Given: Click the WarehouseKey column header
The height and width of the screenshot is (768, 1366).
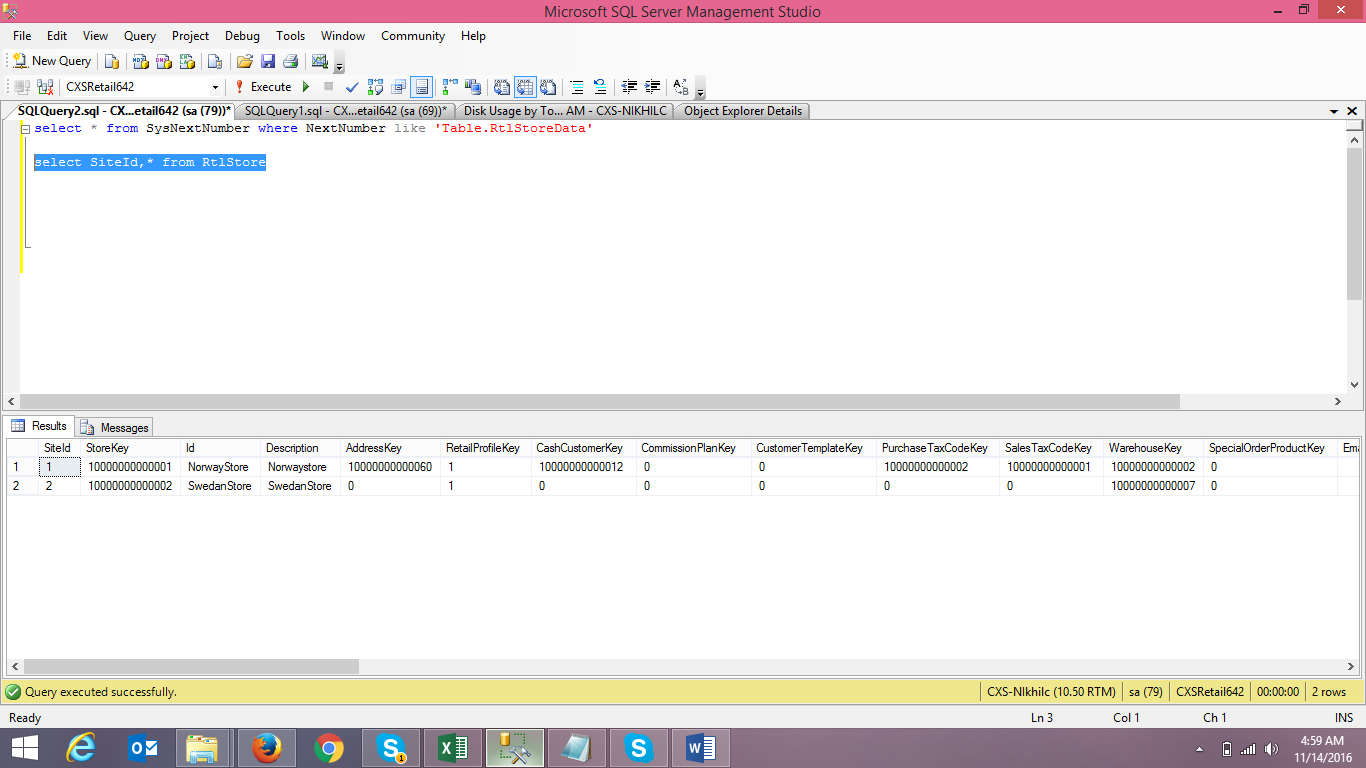Looking at the screenshot, I should pos(1154,448).
